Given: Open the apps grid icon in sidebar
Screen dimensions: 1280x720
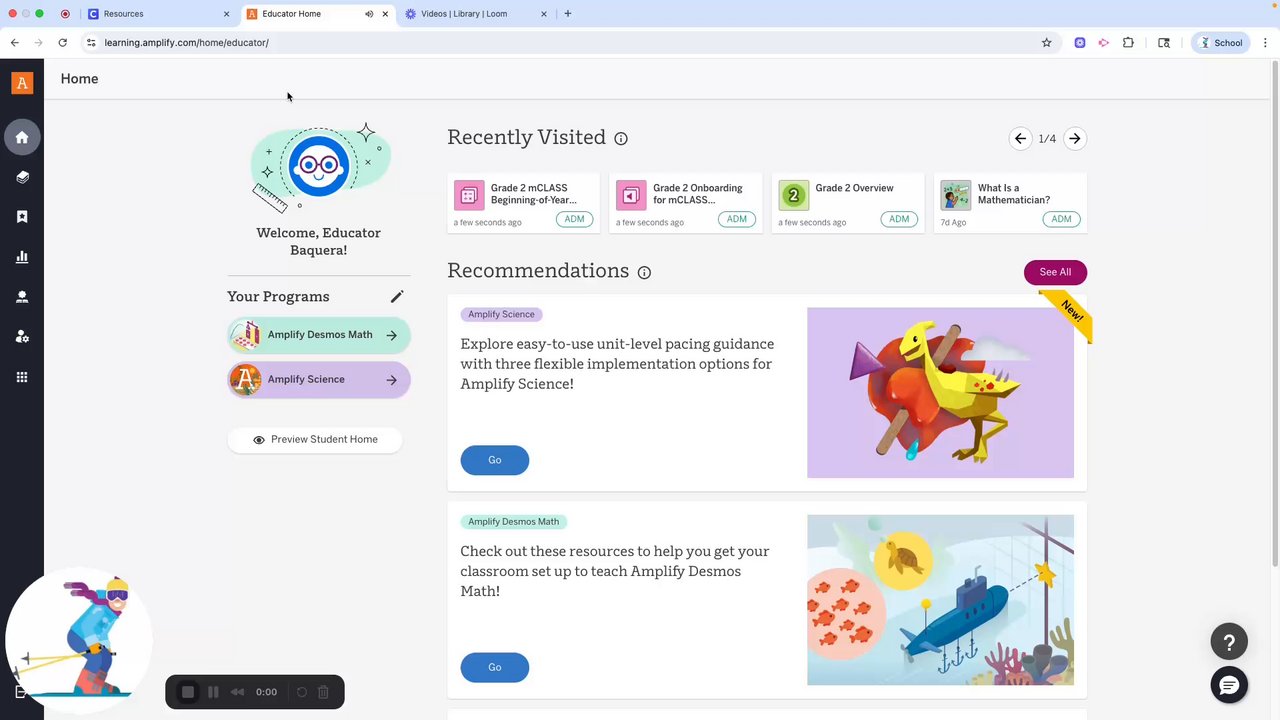Looking at the screenshot, I should pos(22,377).
